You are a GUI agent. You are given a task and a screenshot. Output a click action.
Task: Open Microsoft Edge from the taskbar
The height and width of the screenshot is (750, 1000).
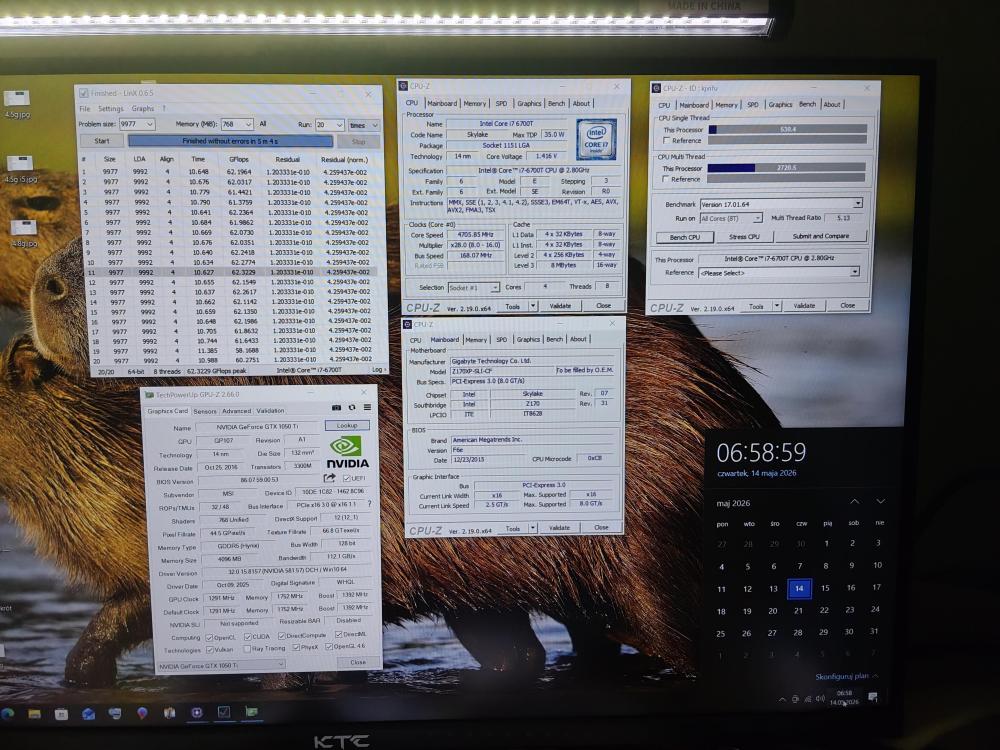(x=8, y=712)
